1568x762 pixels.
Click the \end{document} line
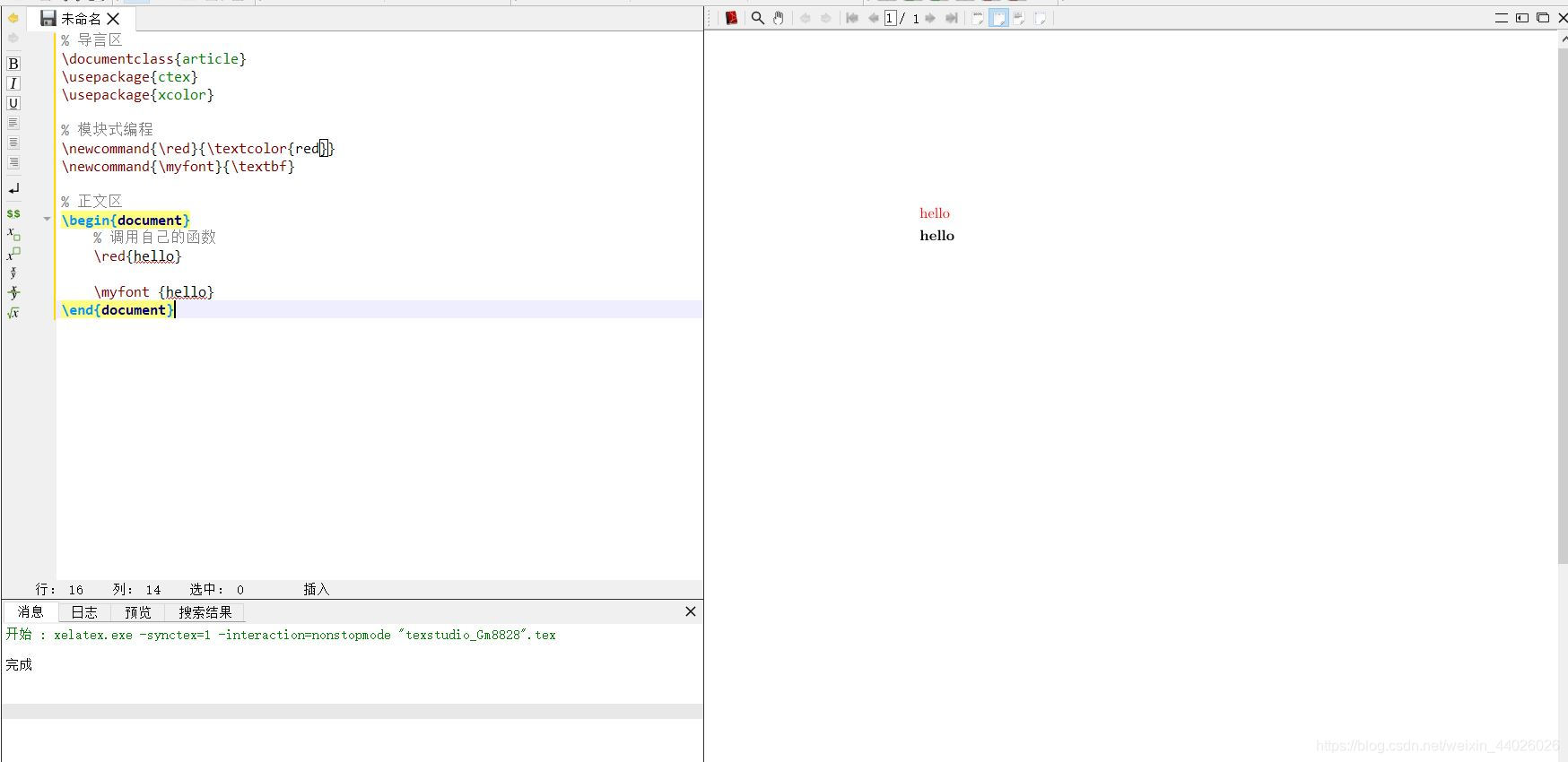117,309
